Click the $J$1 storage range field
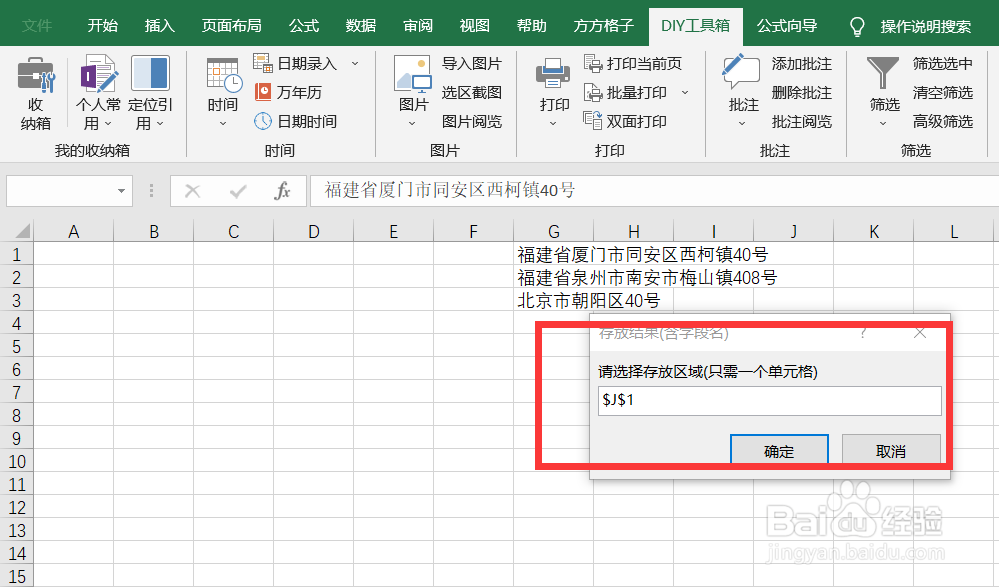Screen dimensions: 999x587 pyautogui.click(x=769, y=400)
